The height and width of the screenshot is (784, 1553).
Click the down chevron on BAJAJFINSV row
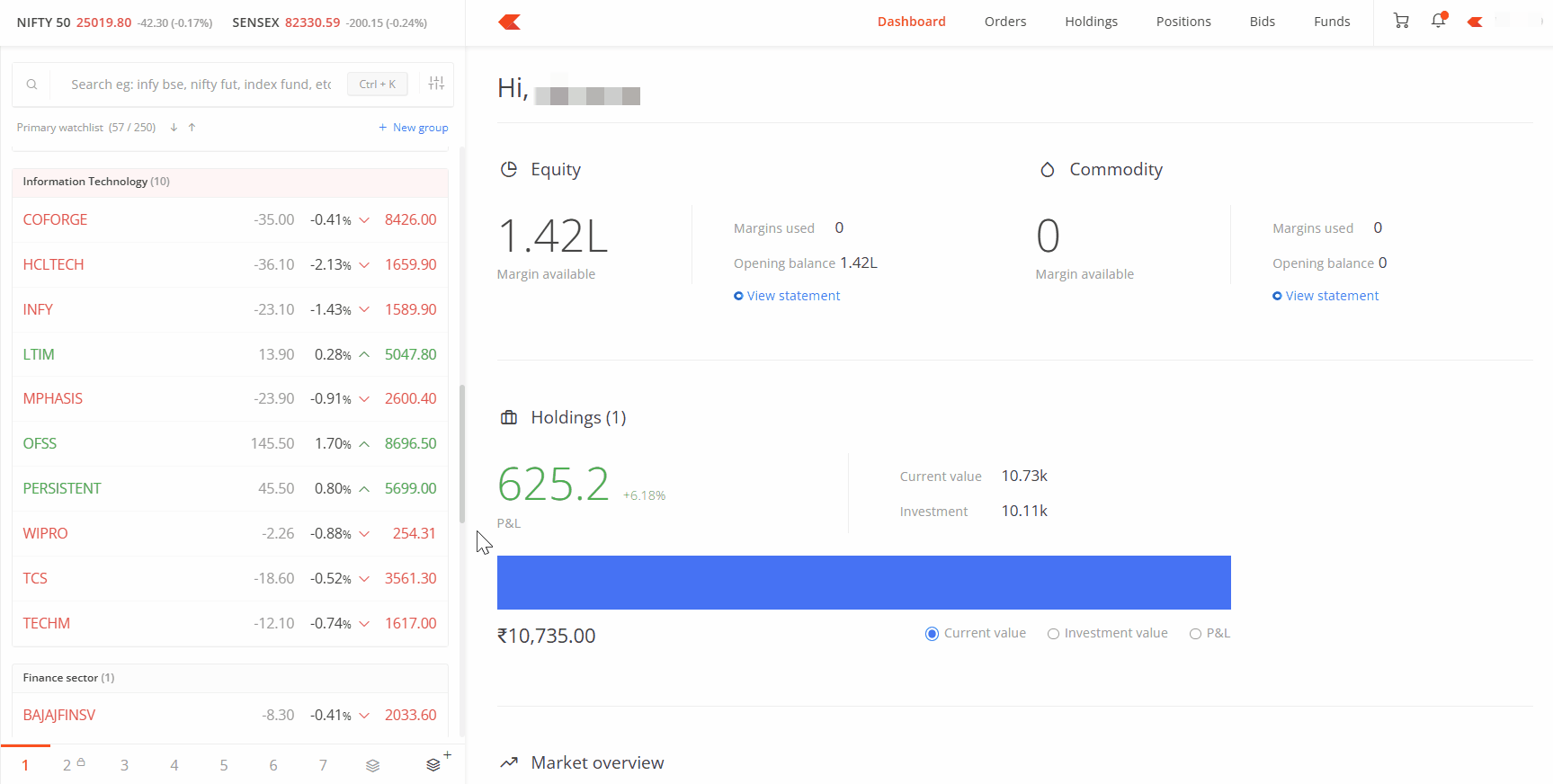pyautogui.click(x=364, y=716)
